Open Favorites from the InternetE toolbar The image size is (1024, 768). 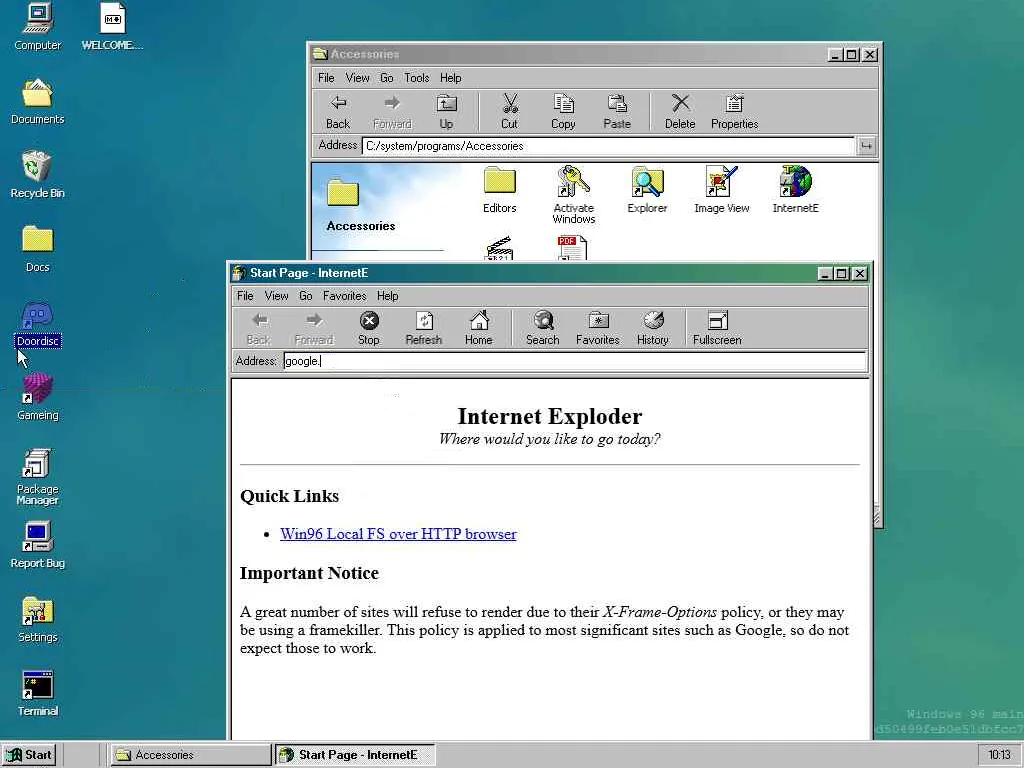coord(598,328)
